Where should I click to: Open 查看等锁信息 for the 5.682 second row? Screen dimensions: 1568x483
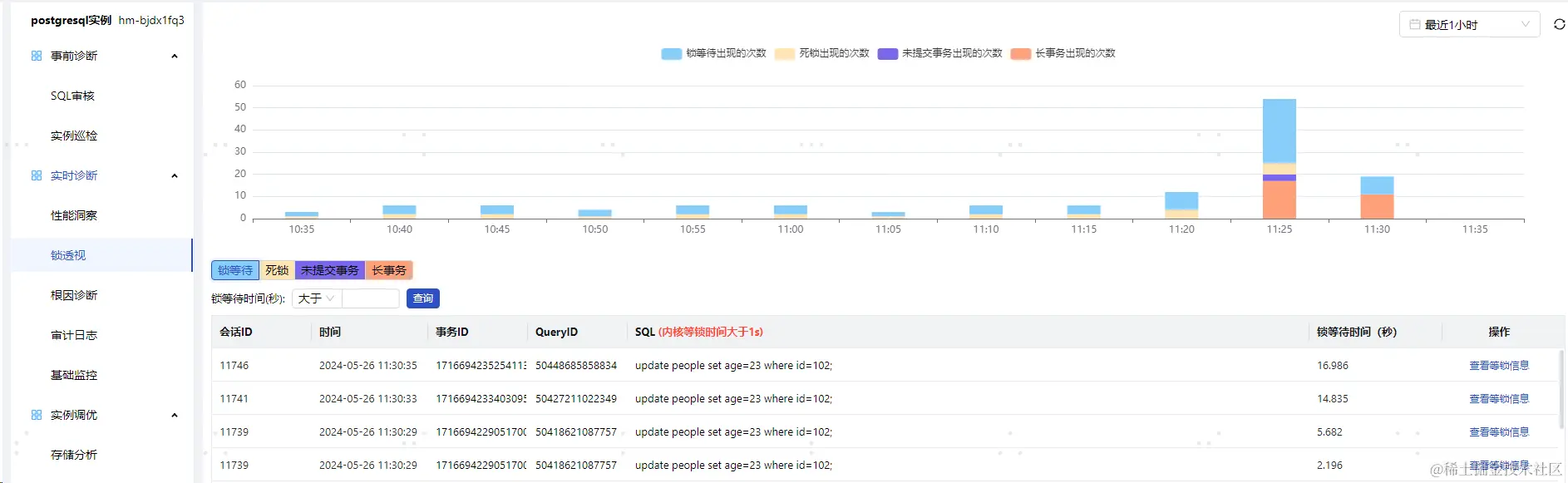[x=1499, y=432]
